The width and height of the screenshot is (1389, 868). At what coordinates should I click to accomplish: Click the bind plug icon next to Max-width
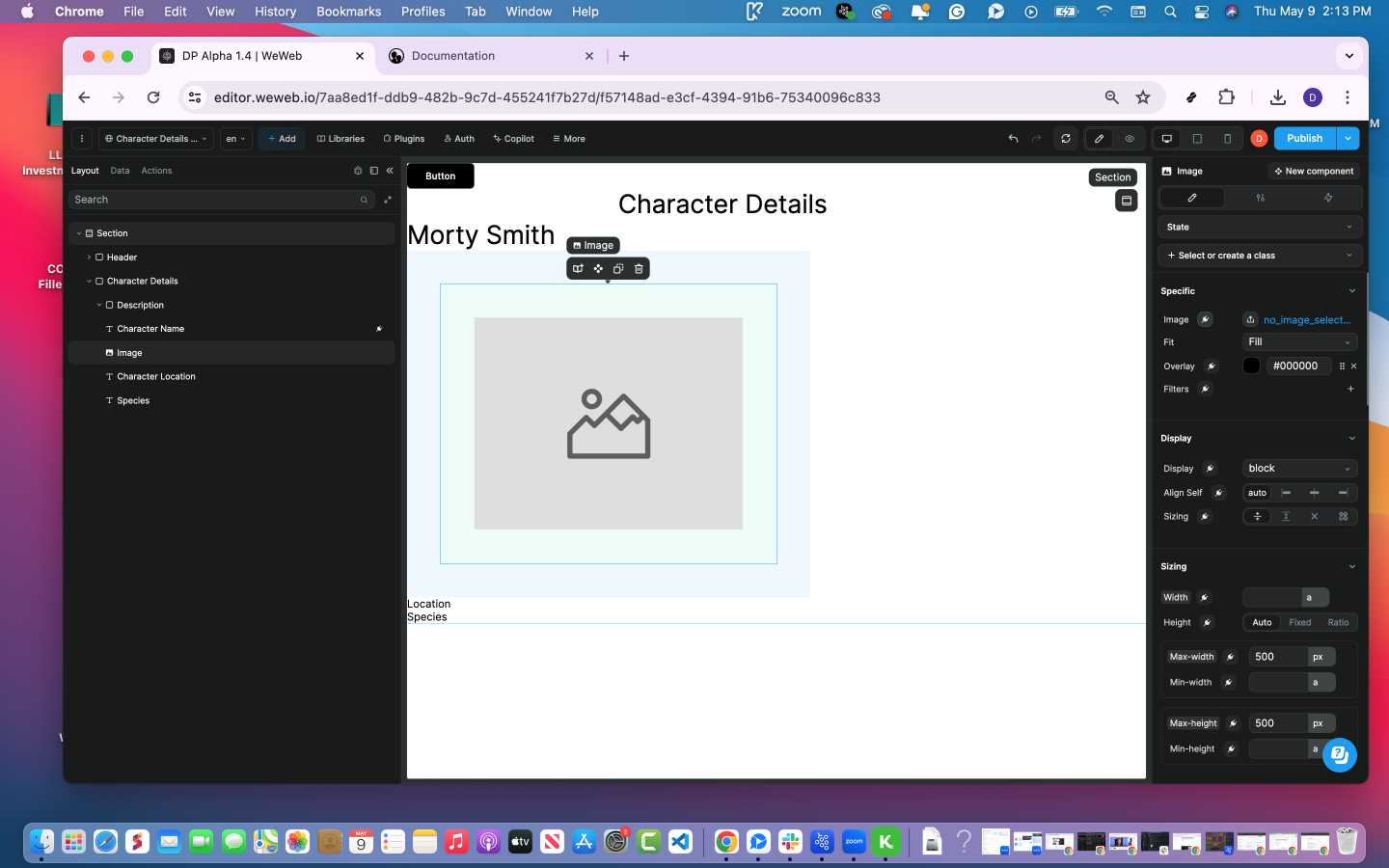(1231, 657)
